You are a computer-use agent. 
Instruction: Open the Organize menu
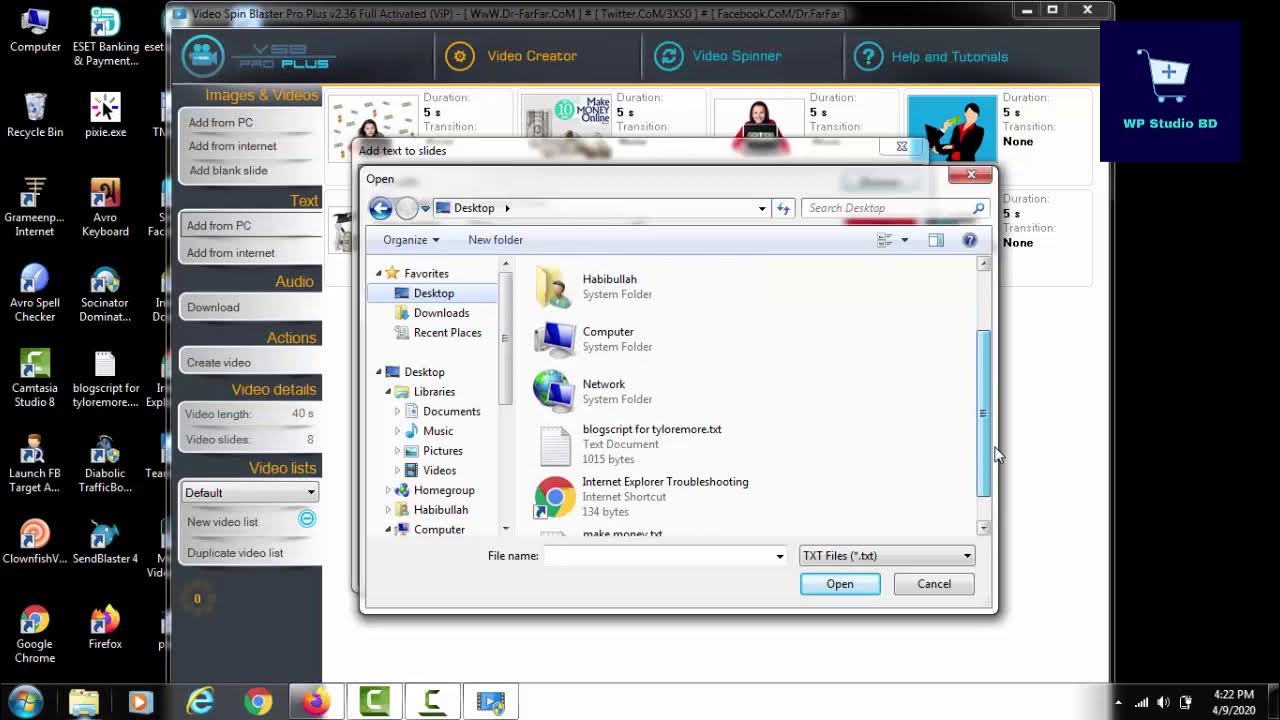411,240
